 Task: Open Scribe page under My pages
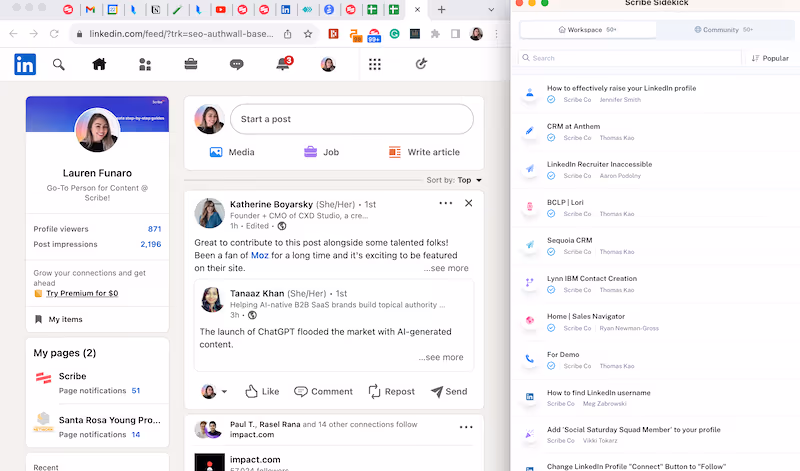(x=72, y=376)
